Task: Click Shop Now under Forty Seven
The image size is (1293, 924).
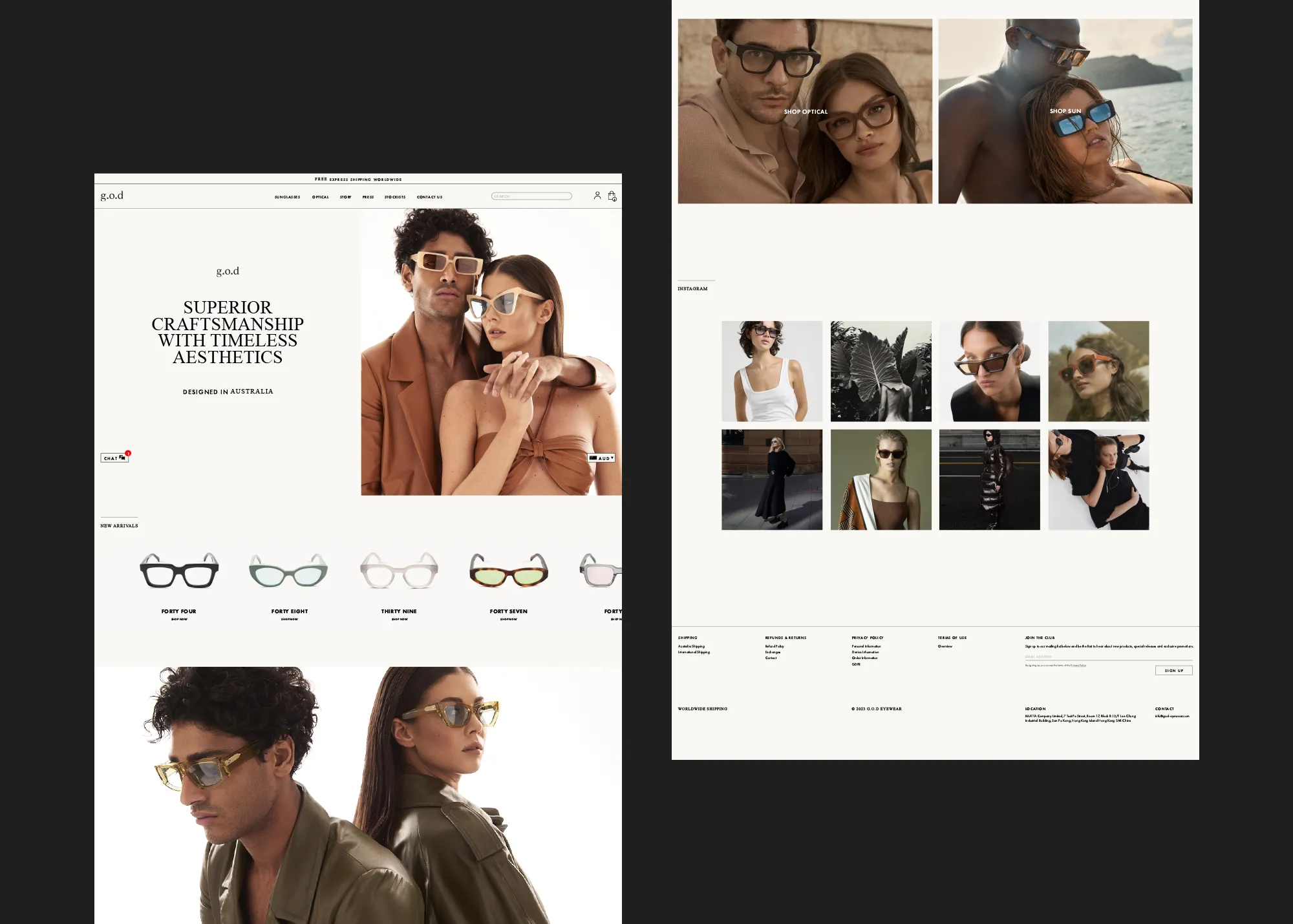Action: (x=509, y=619)
